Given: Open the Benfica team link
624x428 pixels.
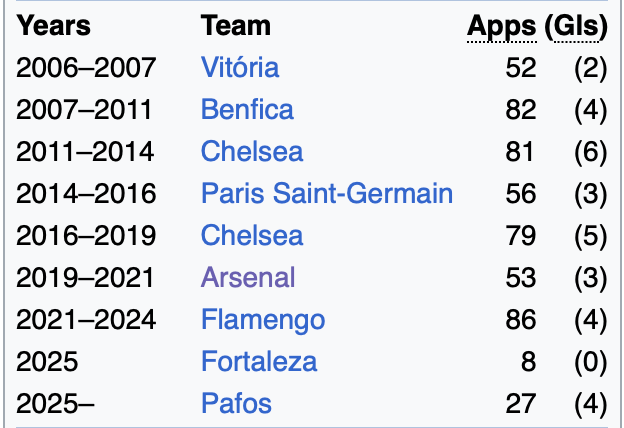Looking at the screenshot, I should coord(247,109).
